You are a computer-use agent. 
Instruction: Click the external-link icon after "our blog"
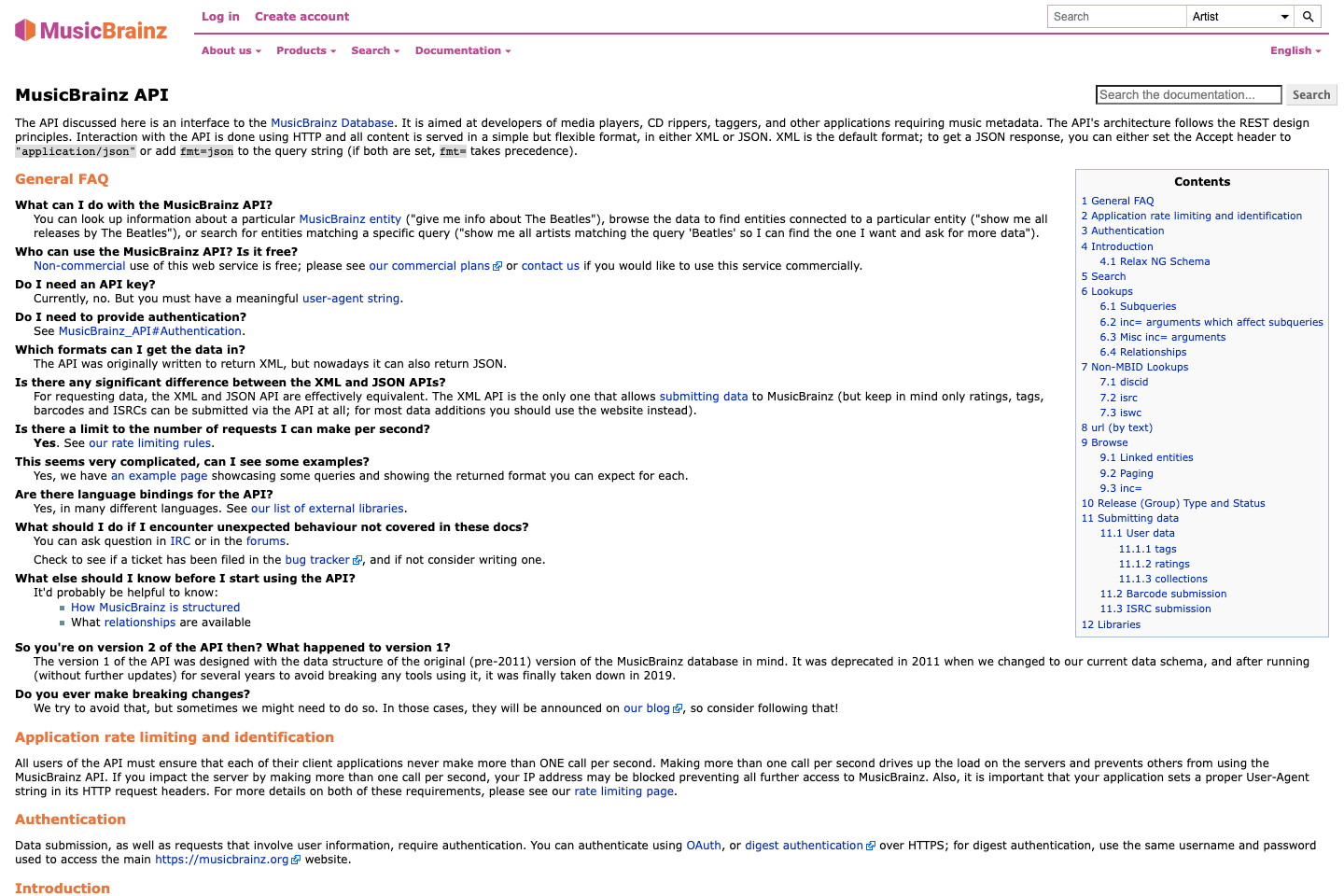(x=678, y=707)
